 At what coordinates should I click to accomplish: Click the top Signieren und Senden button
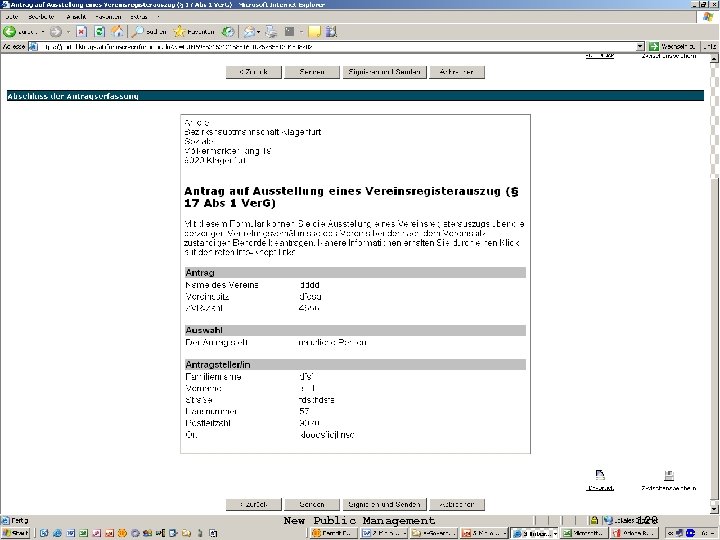click(x=384, y=72)
